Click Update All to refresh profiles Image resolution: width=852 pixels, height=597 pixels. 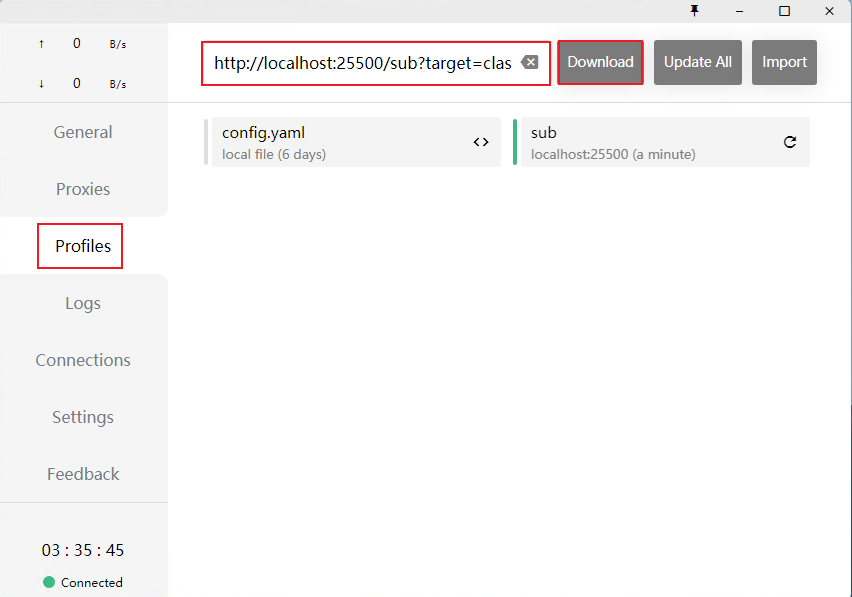697,62
